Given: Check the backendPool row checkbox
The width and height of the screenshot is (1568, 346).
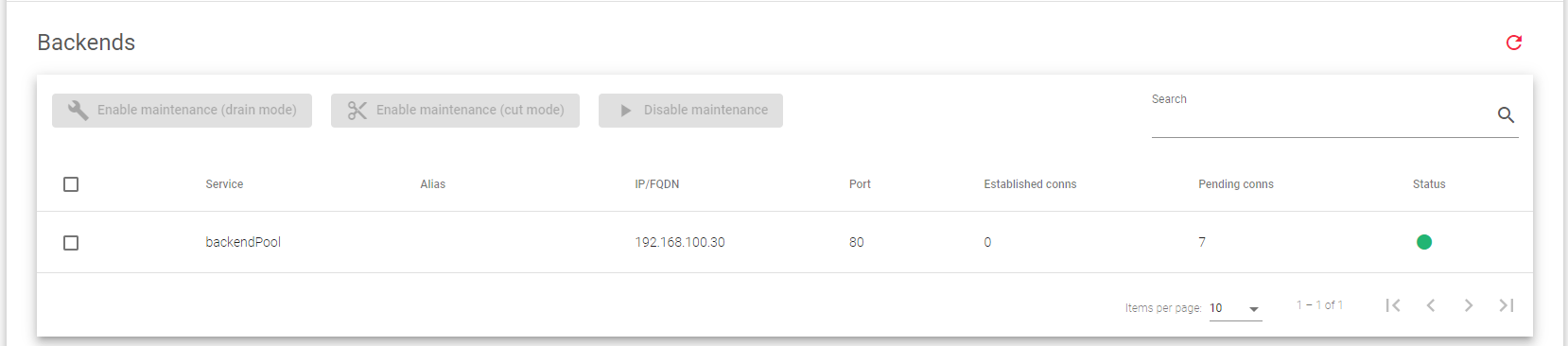Looking at the screenshot, I should [x=71, y=243].
